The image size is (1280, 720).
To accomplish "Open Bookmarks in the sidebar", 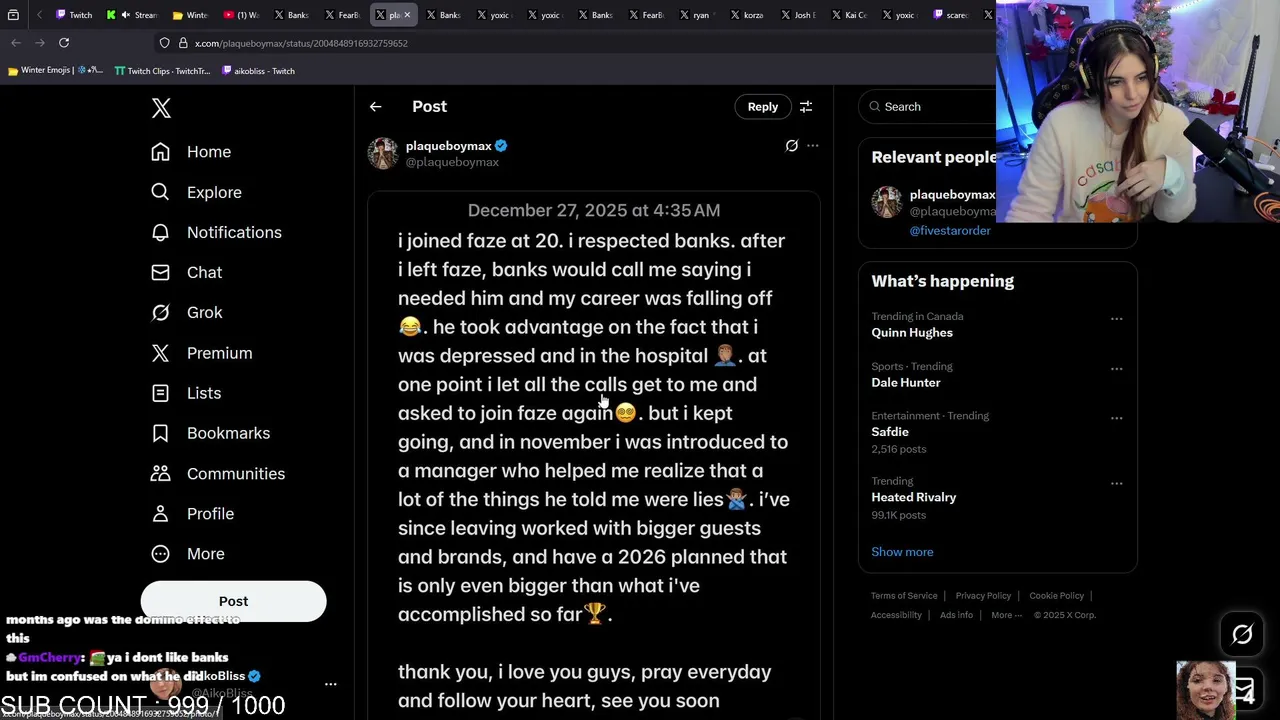I will pyautogui.click(x=210, y=433).
